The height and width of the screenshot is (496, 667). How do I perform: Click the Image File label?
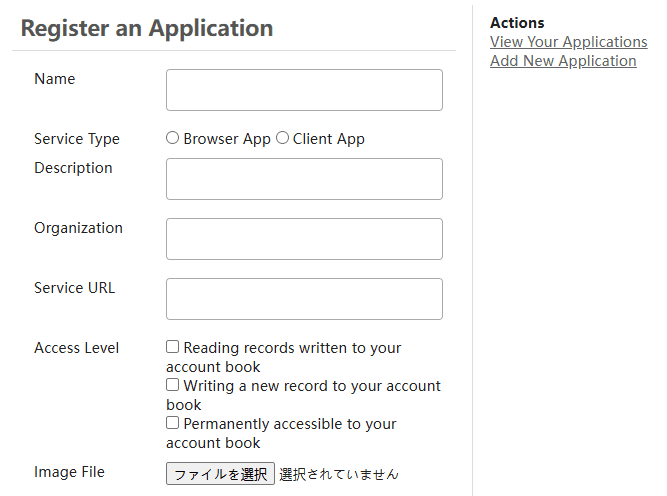tap(69, 472)
